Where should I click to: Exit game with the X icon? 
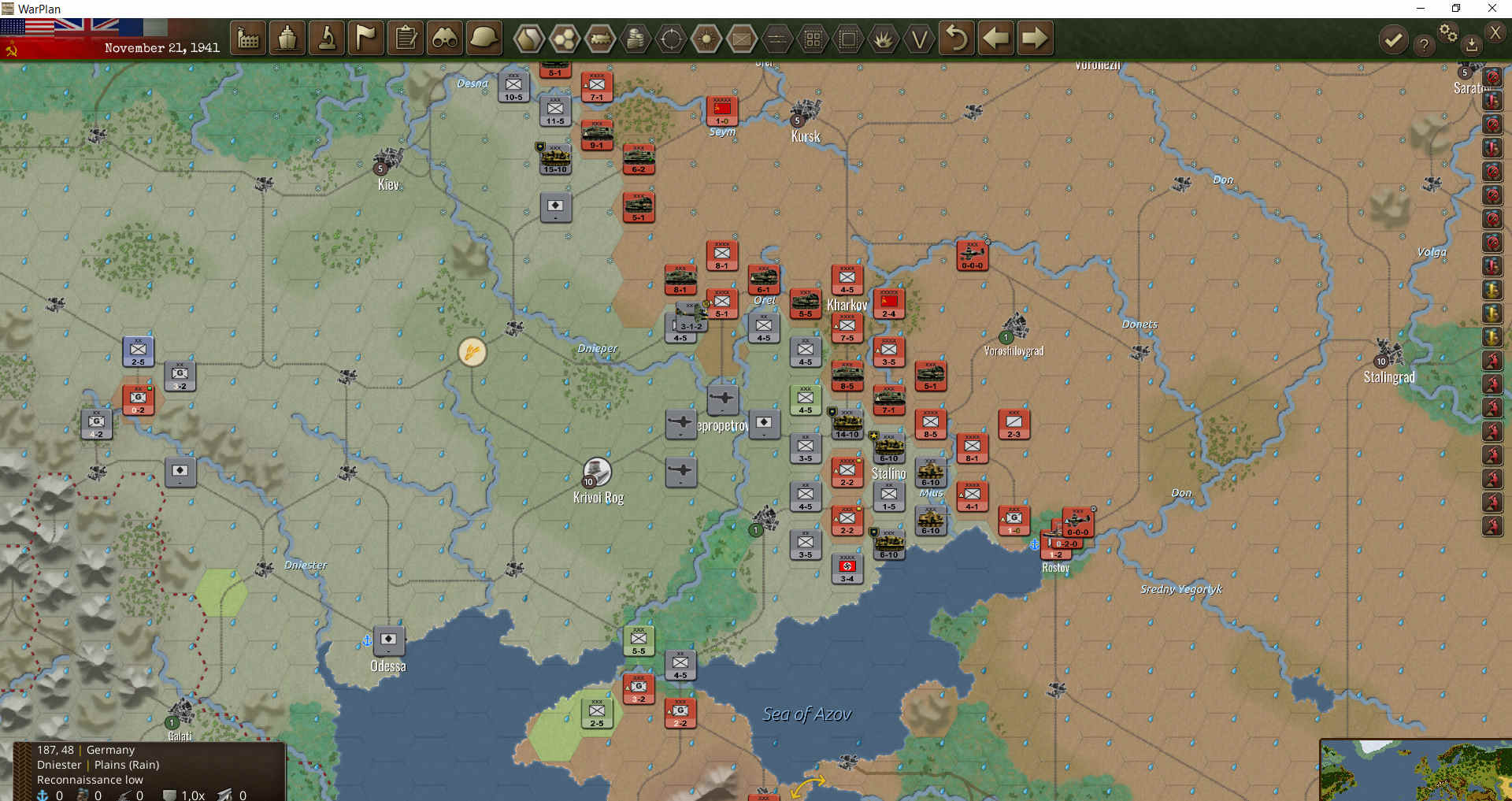click(1495, 32)
